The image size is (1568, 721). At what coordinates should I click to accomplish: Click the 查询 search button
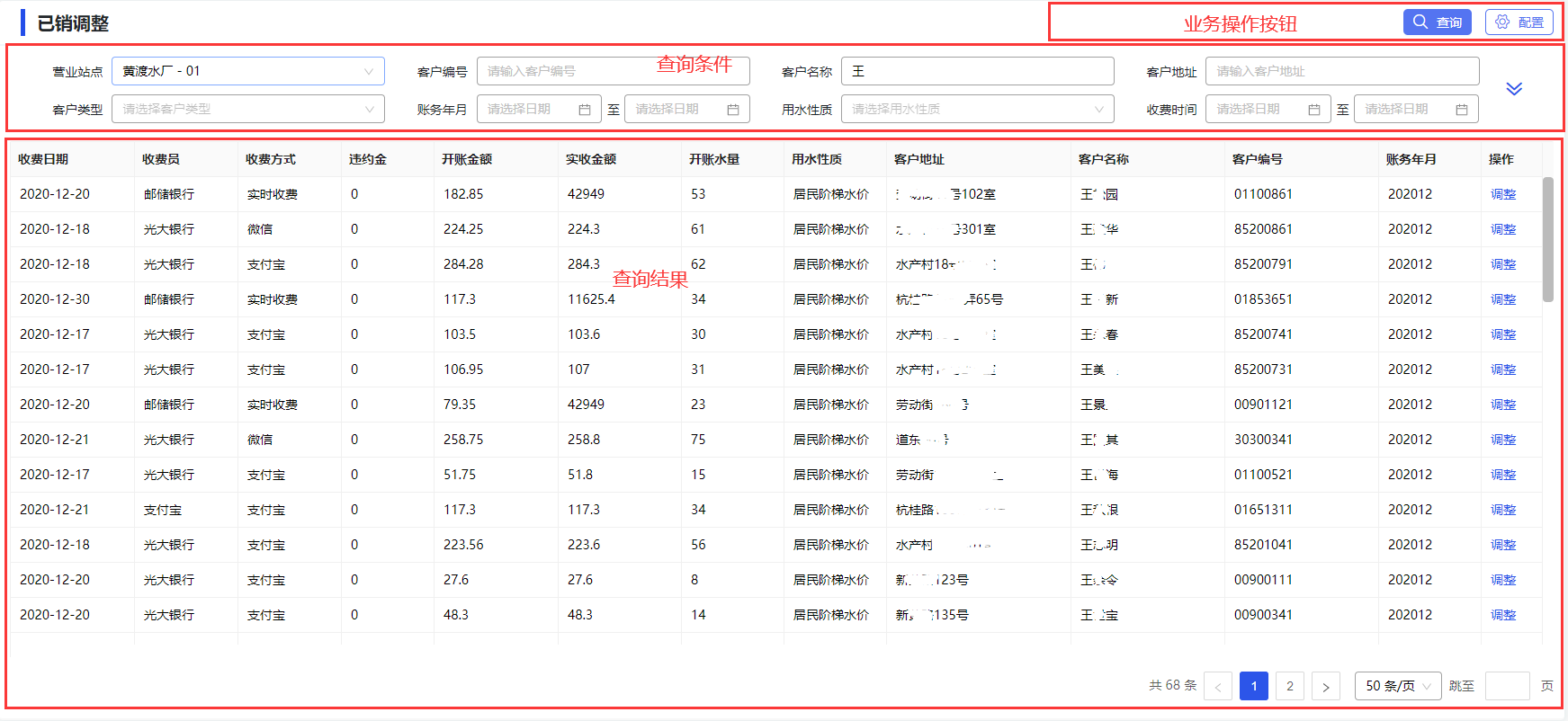tap(1437, 22)
